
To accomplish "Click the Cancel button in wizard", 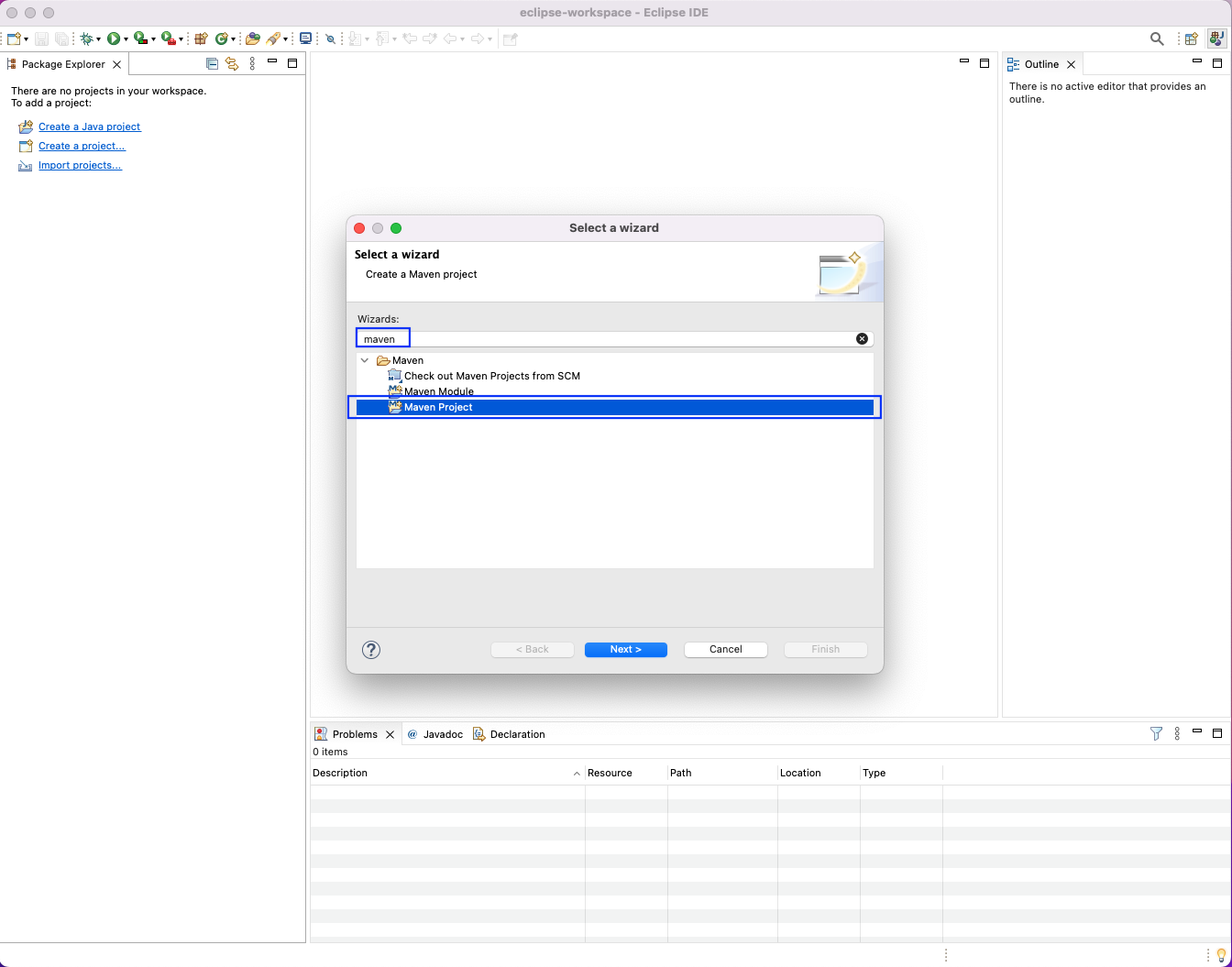I will tap(726, 649).
